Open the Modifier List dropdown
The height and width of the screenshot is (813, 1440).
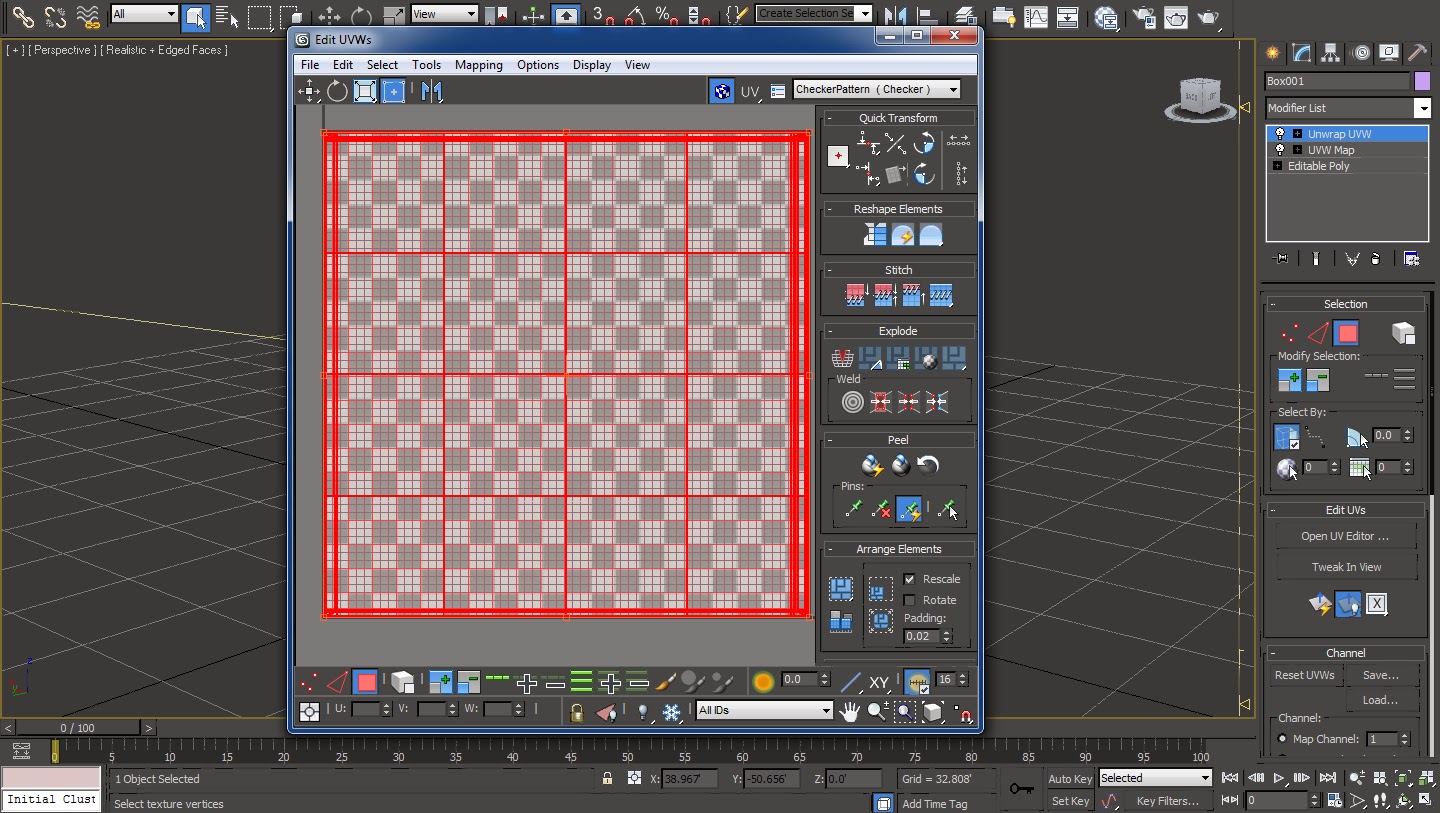point(1425,108)
